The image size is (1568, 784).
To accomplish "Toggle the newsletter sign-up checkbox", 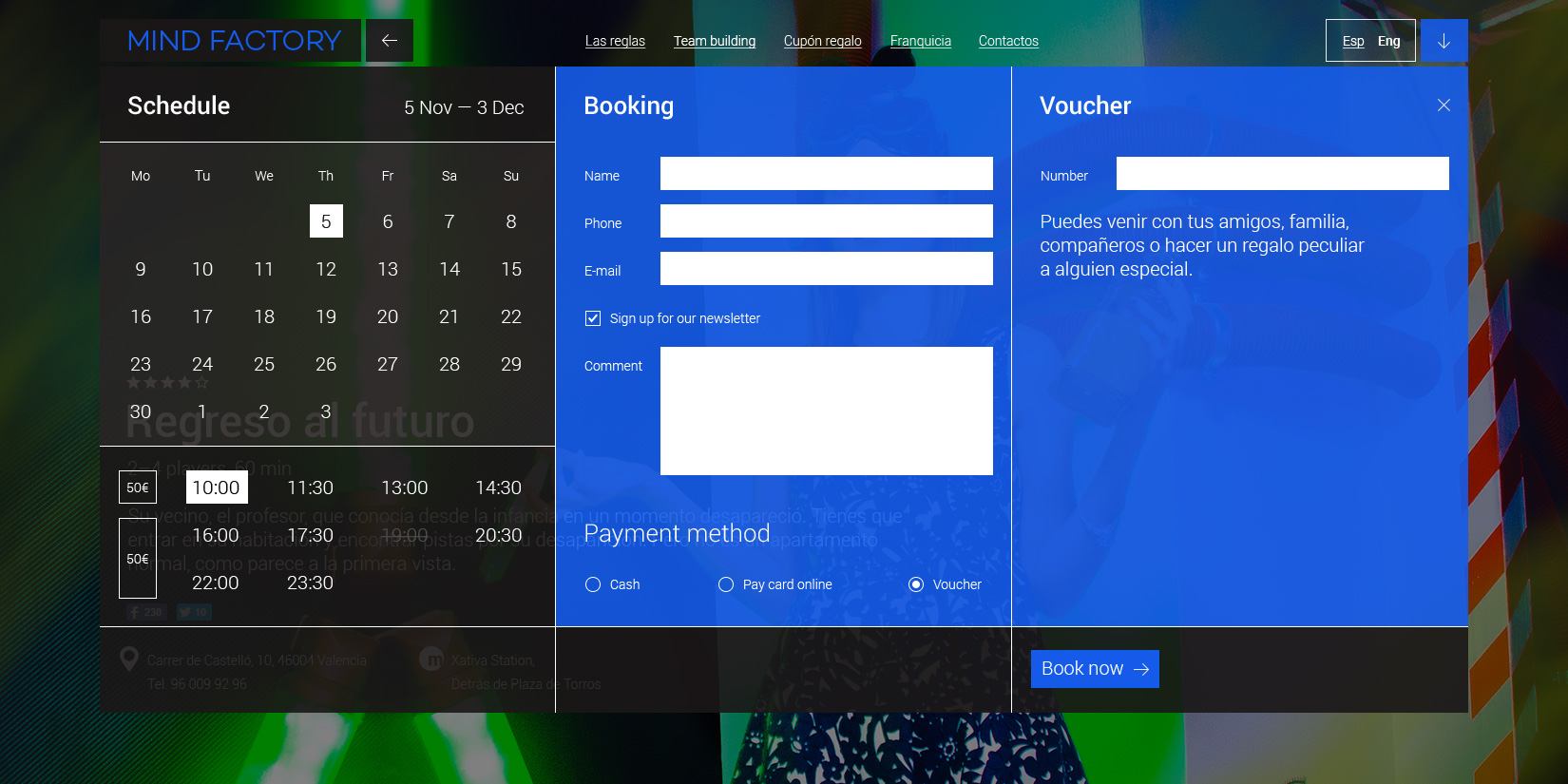I will [593, 318].
